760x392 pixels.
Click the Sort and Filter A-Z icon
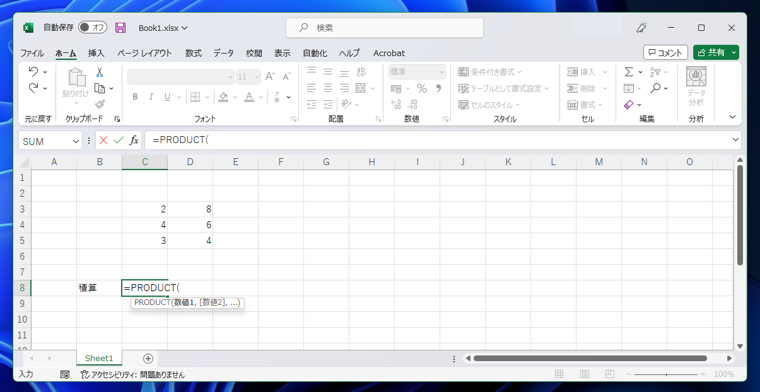655,72
